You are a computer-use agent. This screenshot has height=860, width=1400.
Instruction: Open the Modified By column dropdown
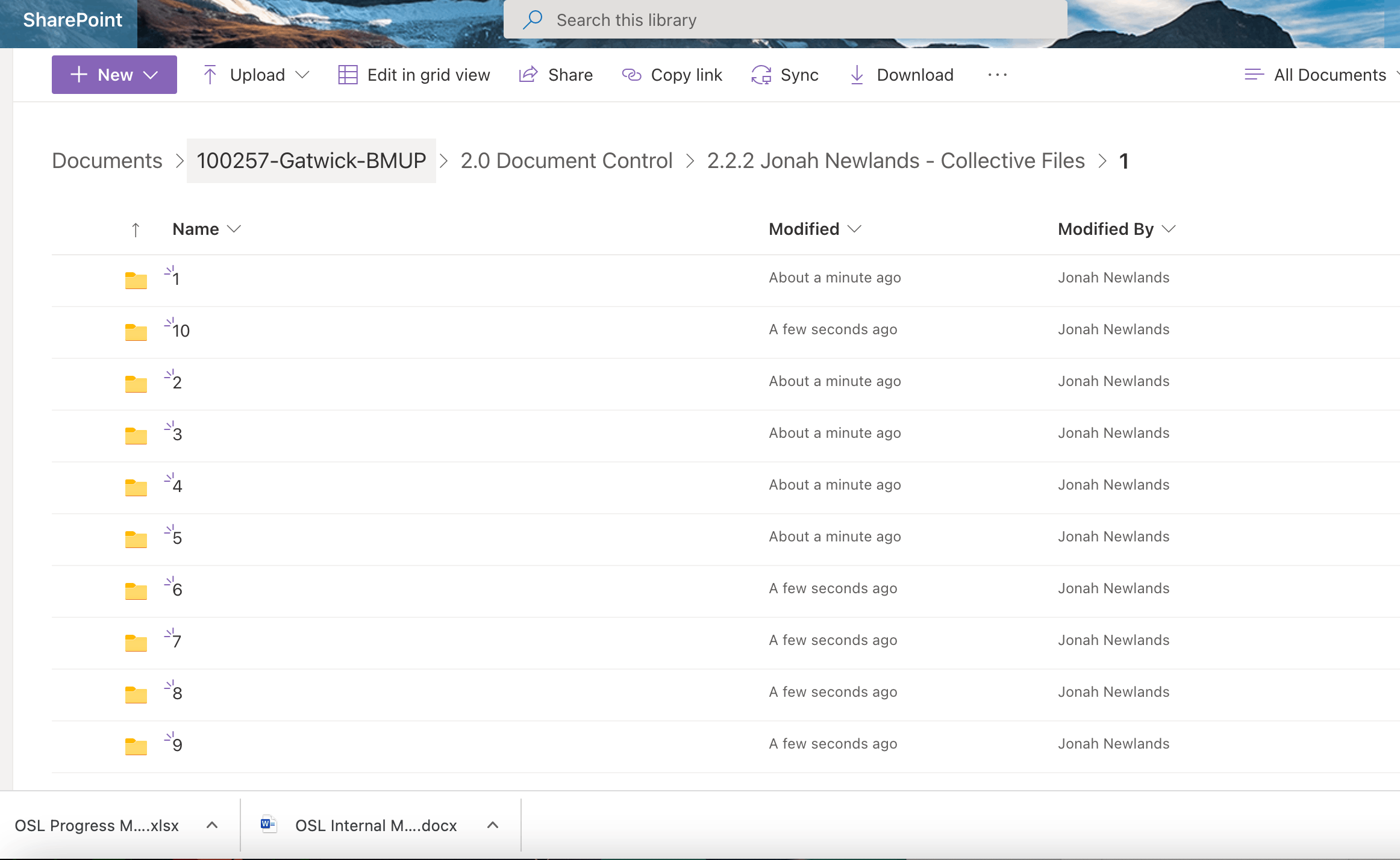tap(1169, 229)
